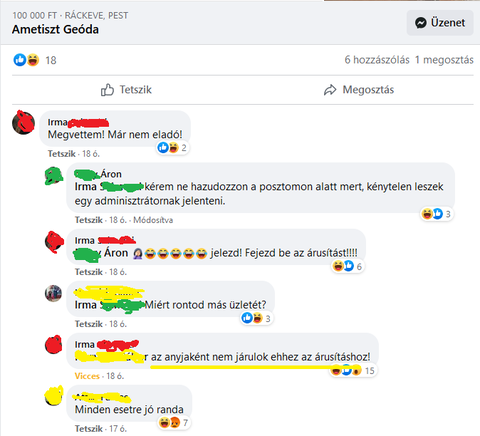Click the Vicces reaction label under Irma's reply
The width and height of the screenshot is (480, 436).
tap(87, 376)
